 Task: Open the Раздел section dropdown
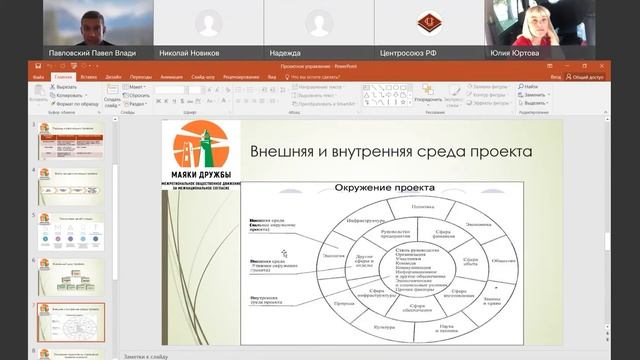coord(135,104)
